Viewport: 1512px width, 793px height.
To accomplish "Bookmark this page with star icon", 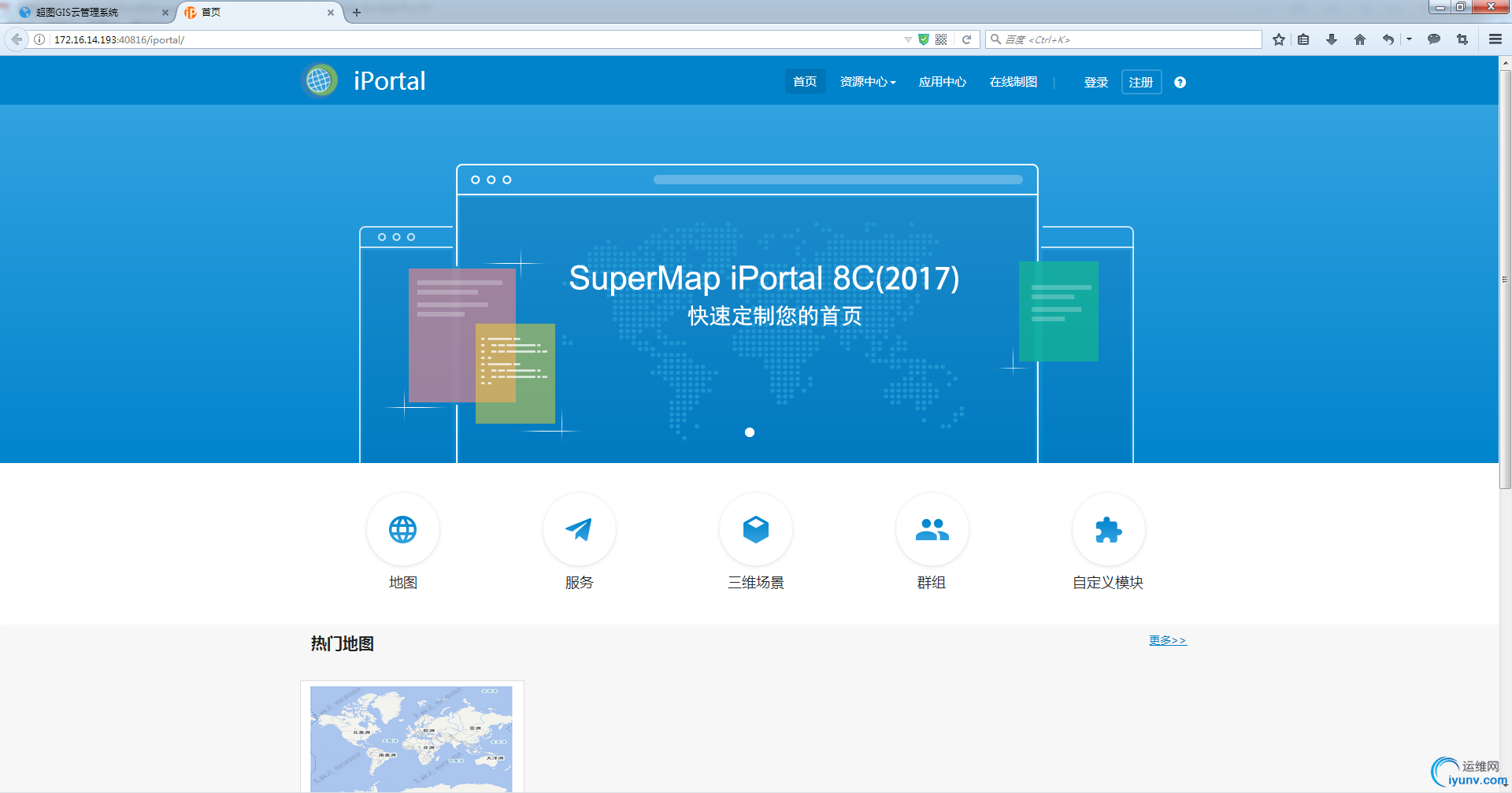I will tap(1279, 39).
